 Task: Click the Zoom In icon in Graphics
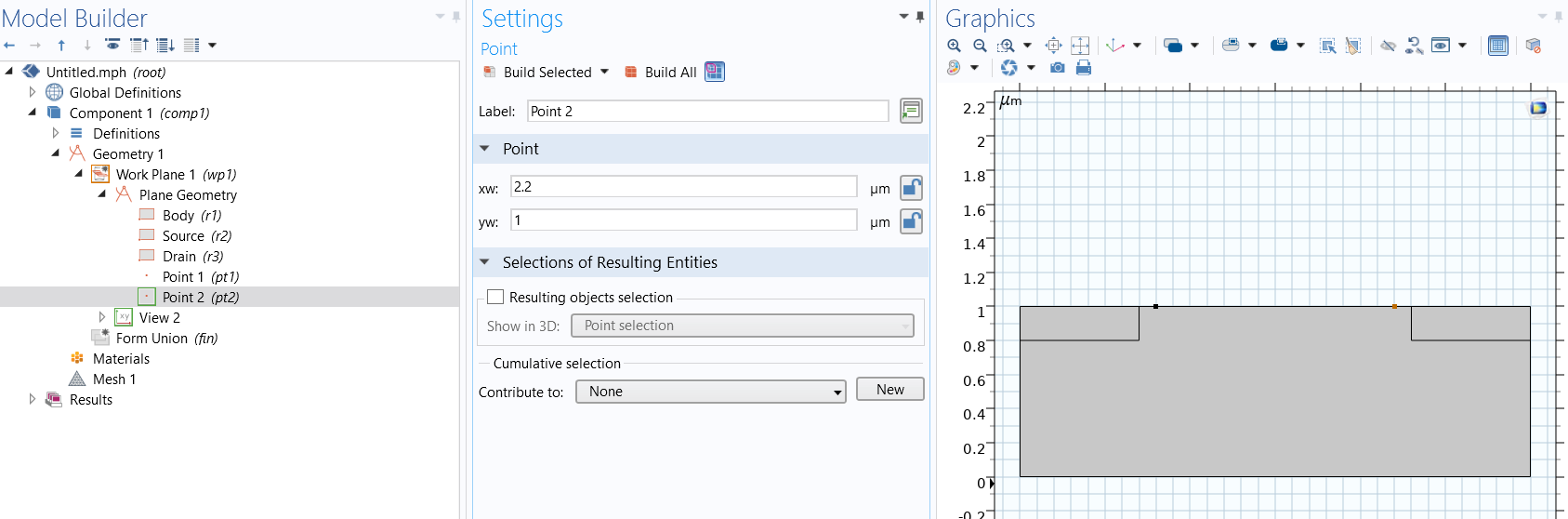(954, 46)
